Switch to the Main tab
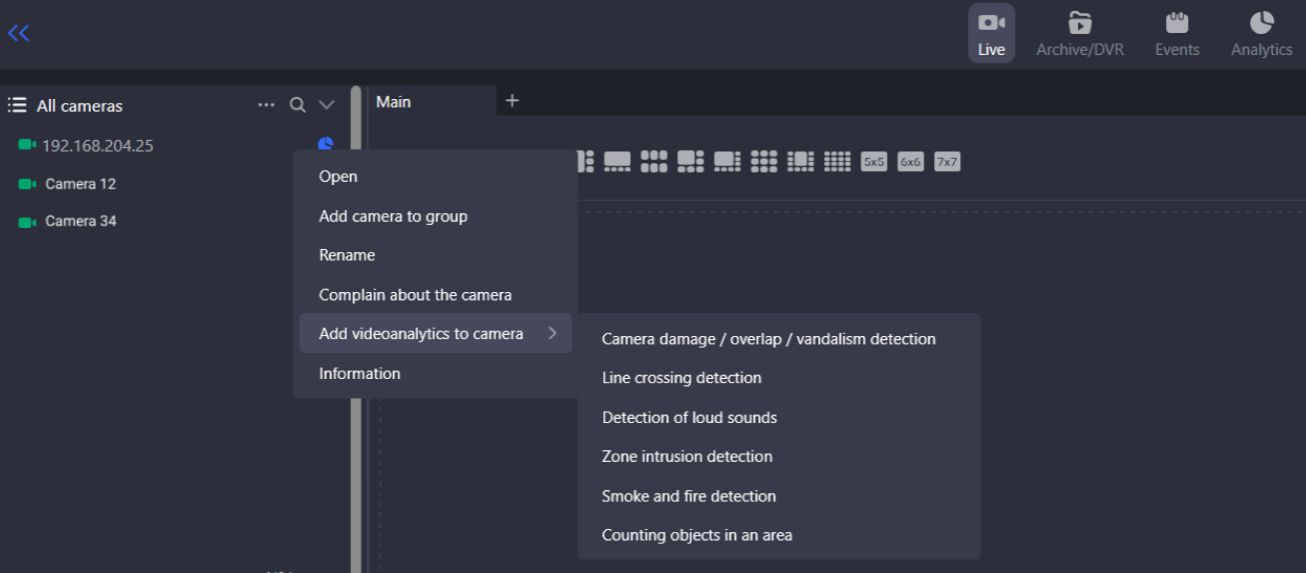The height and width of the screenshot is (573, 1306). pyautogui.click(x=394, y=102)
